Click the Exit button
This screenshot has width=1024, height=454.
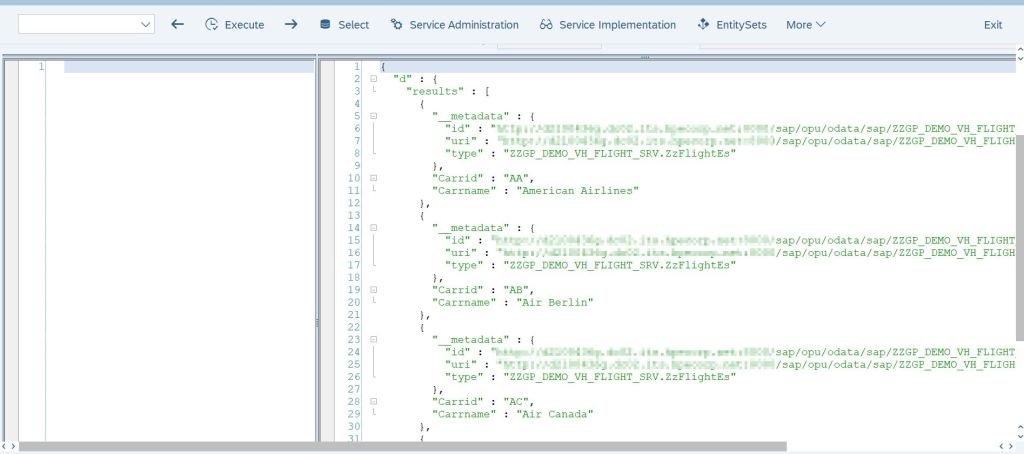coord(993,25)
